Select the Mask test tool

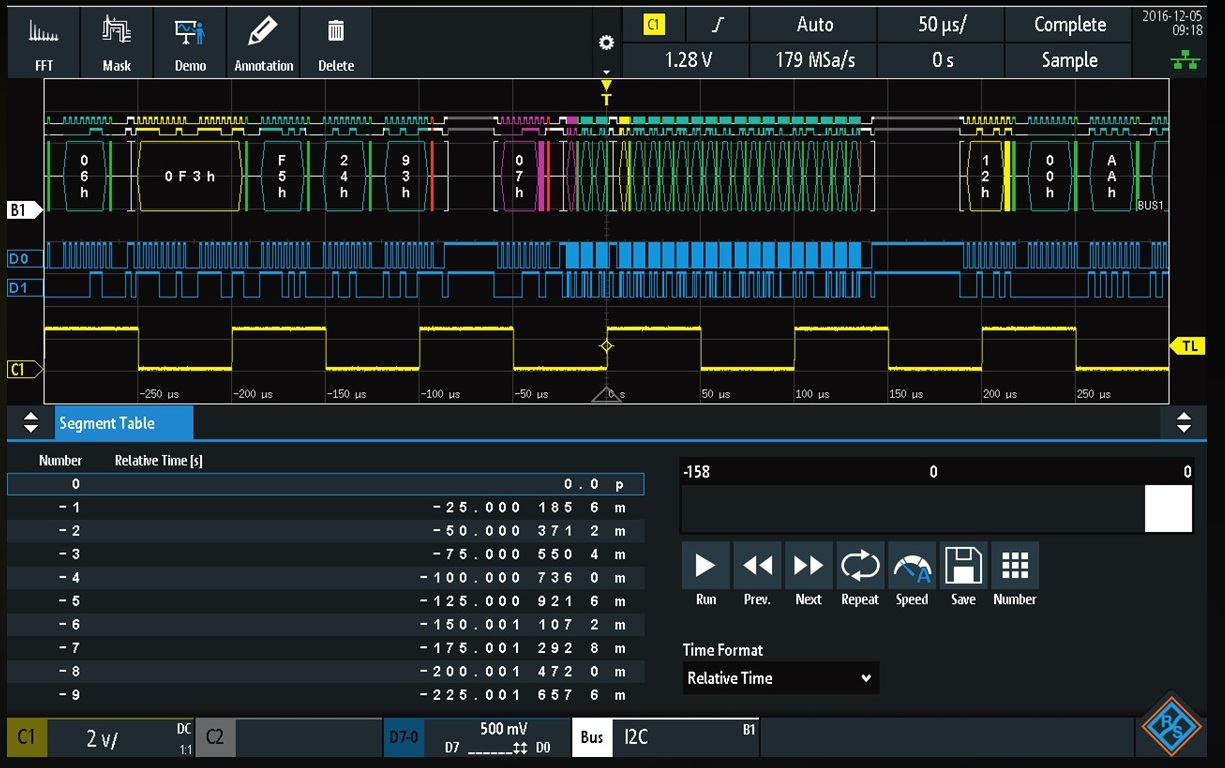point(117,44)
